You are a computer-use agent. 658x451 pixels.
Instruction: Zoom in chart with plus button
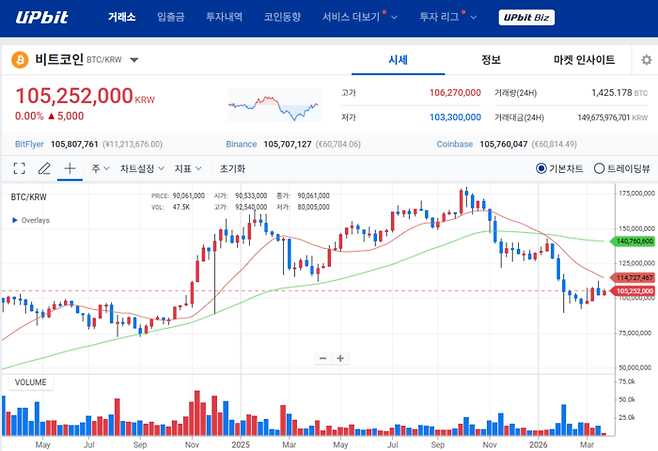pos(340,358)
